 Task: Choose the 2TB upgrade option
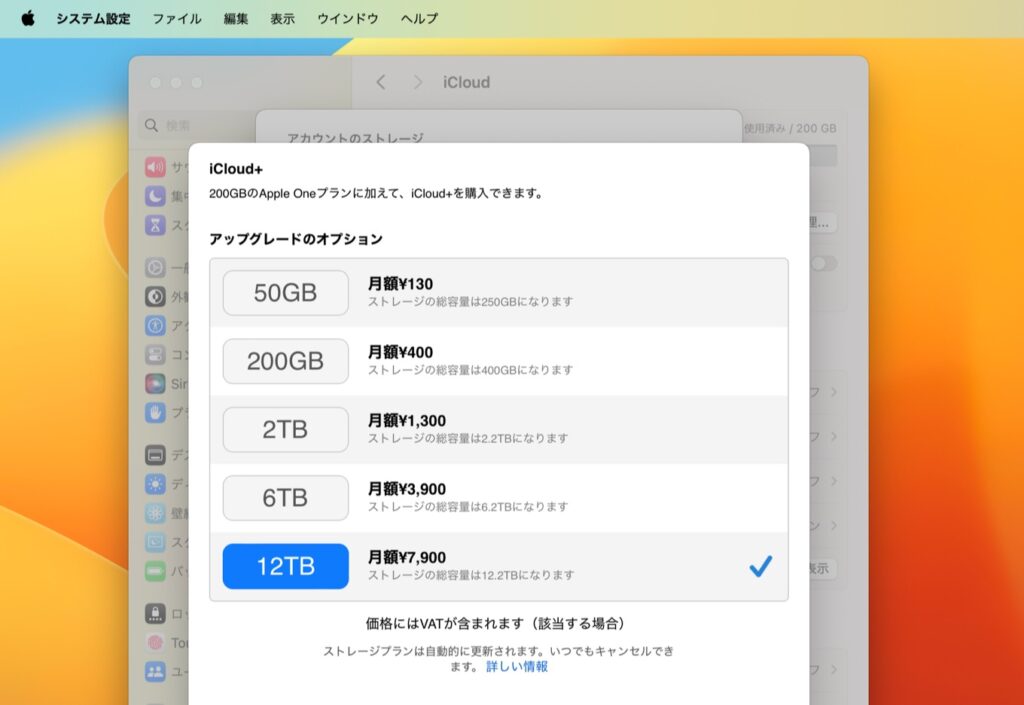point(285,429)
